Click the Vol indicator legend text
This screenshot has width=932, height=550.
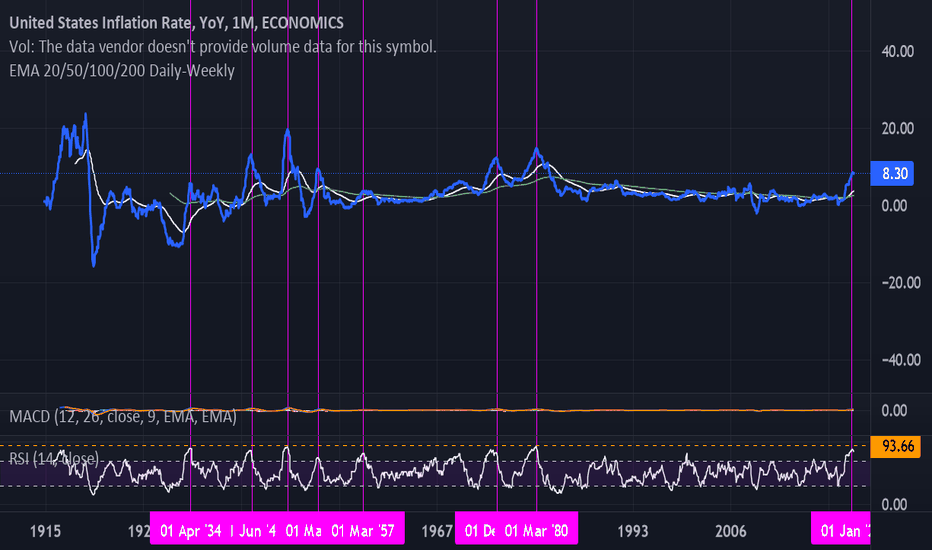[222, 47]
